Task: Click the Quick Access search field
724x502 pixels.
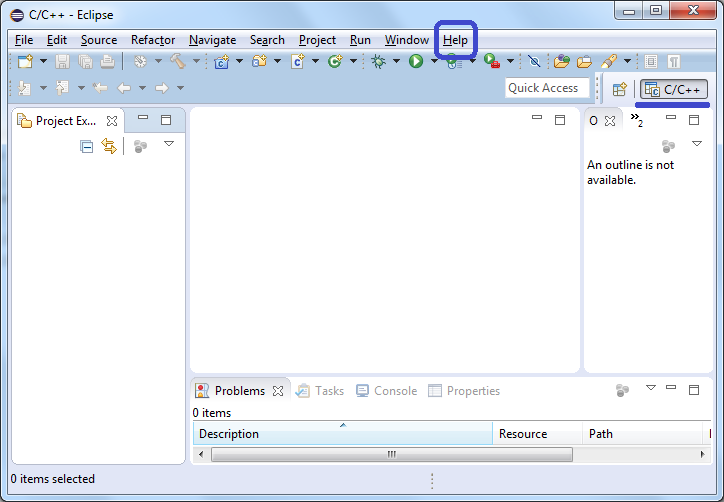Action: (547, 88)
